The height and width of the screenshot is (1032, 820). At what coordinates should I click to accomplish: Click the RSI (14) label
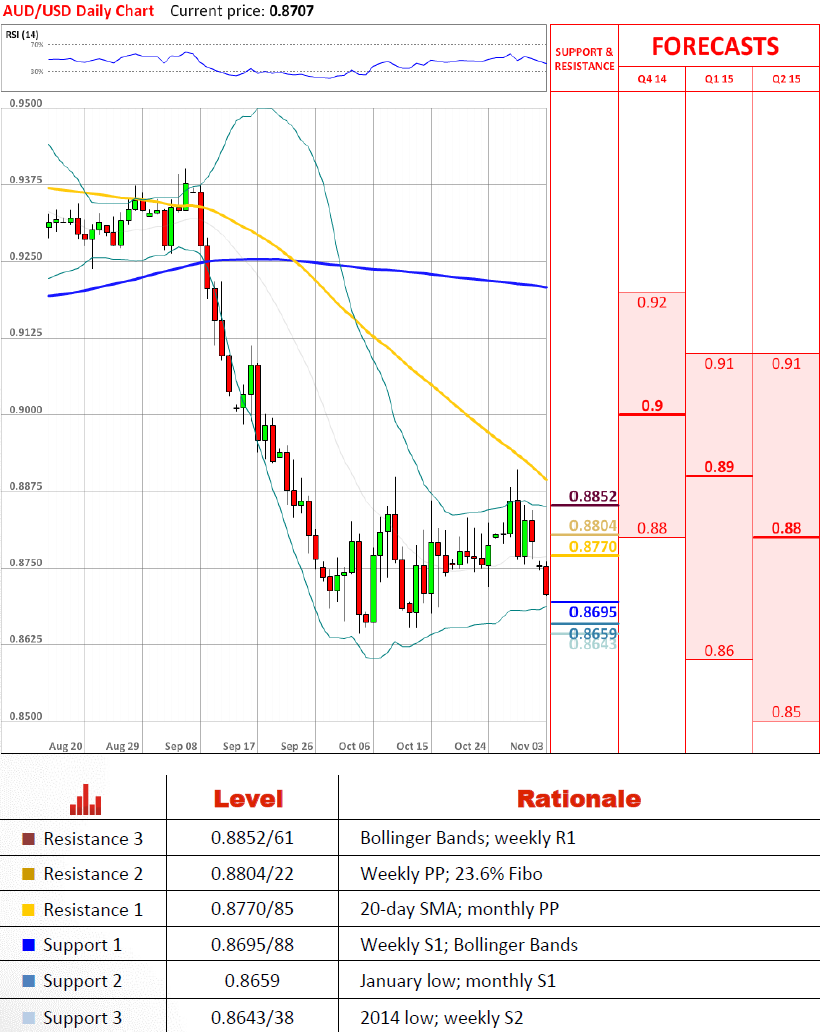pyautogui.click(x=22, y=34)
